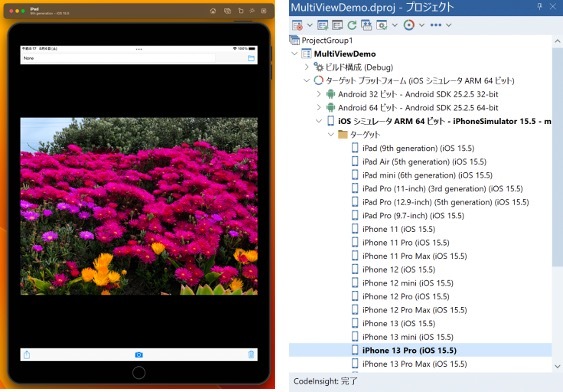Tap the share icon at bottom left
Viewport: 563px width, 392px height.
tap(27, 355)
